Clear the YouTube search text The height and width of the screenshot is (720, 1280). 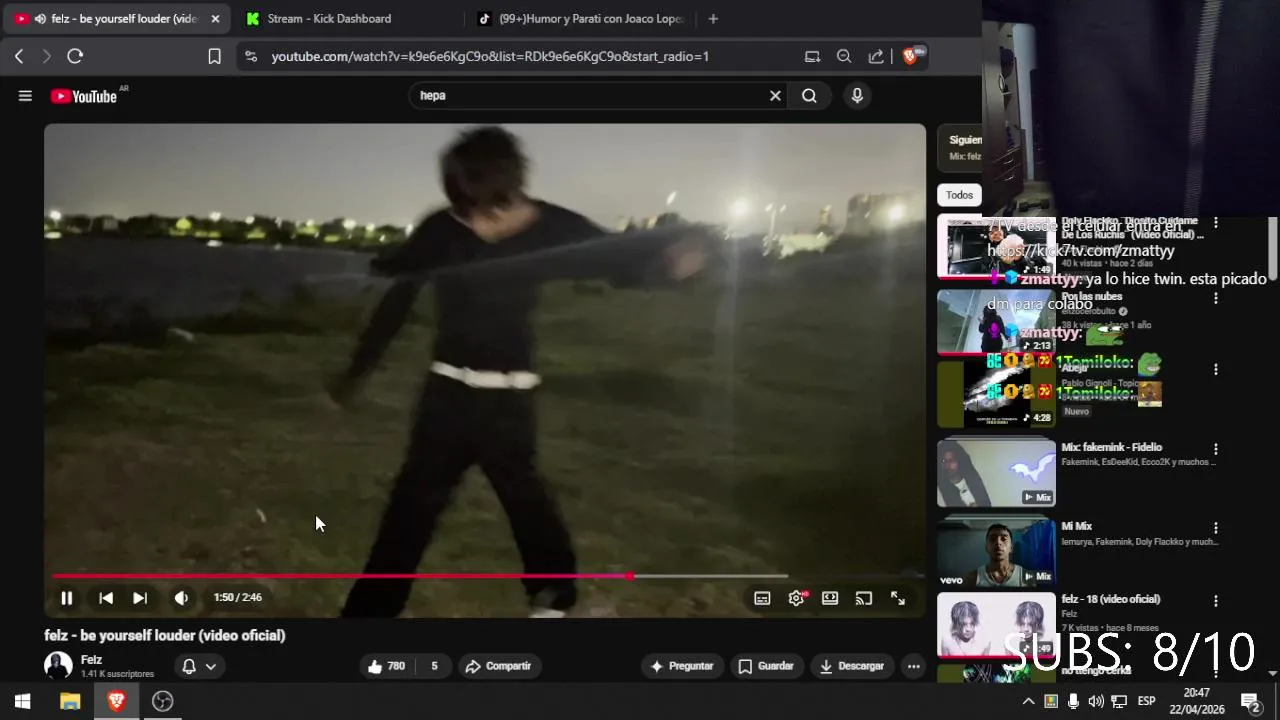(x=775, y=96)
